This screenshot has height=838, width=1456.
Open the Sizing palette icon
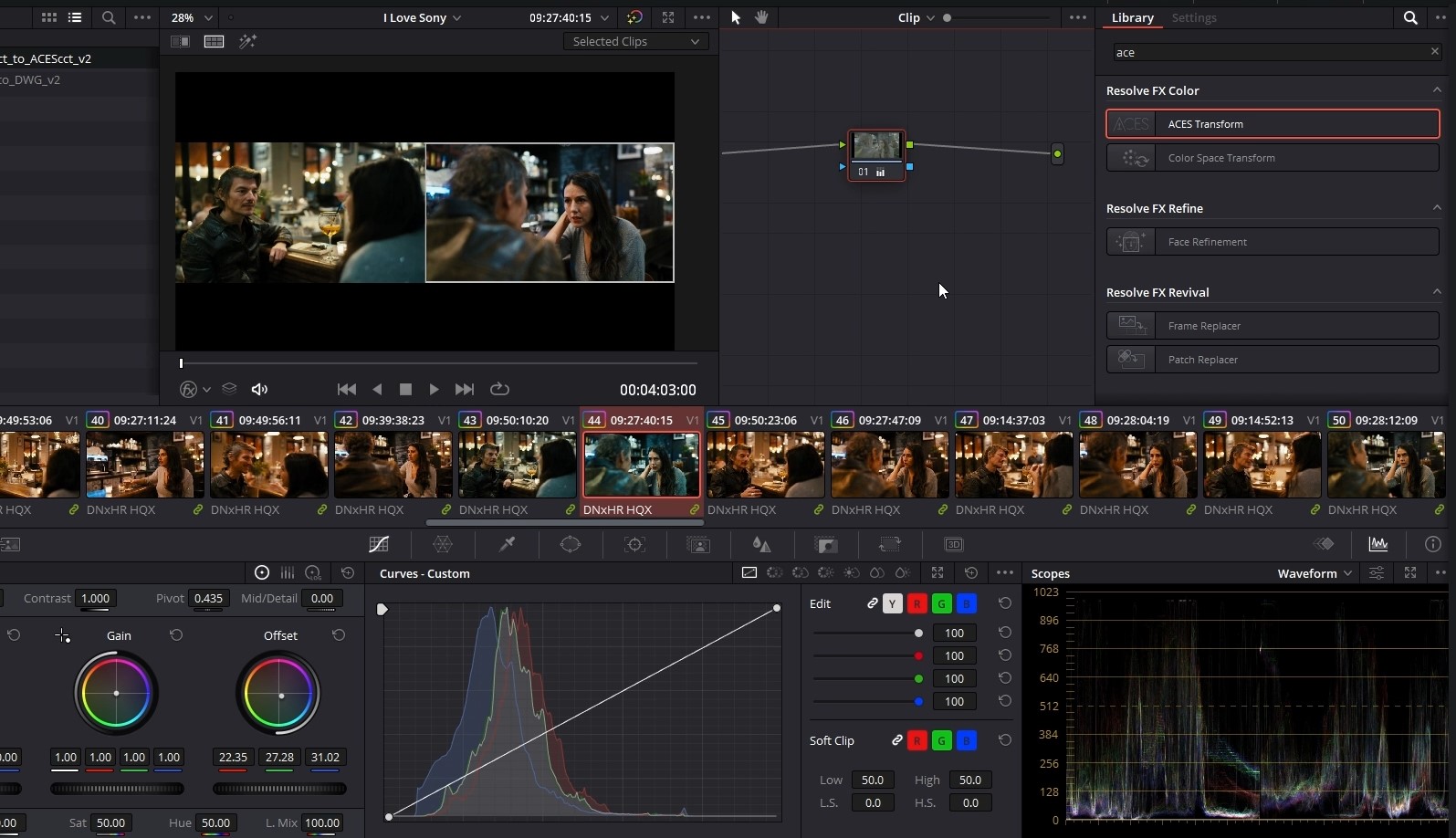(x=889, y=544)
